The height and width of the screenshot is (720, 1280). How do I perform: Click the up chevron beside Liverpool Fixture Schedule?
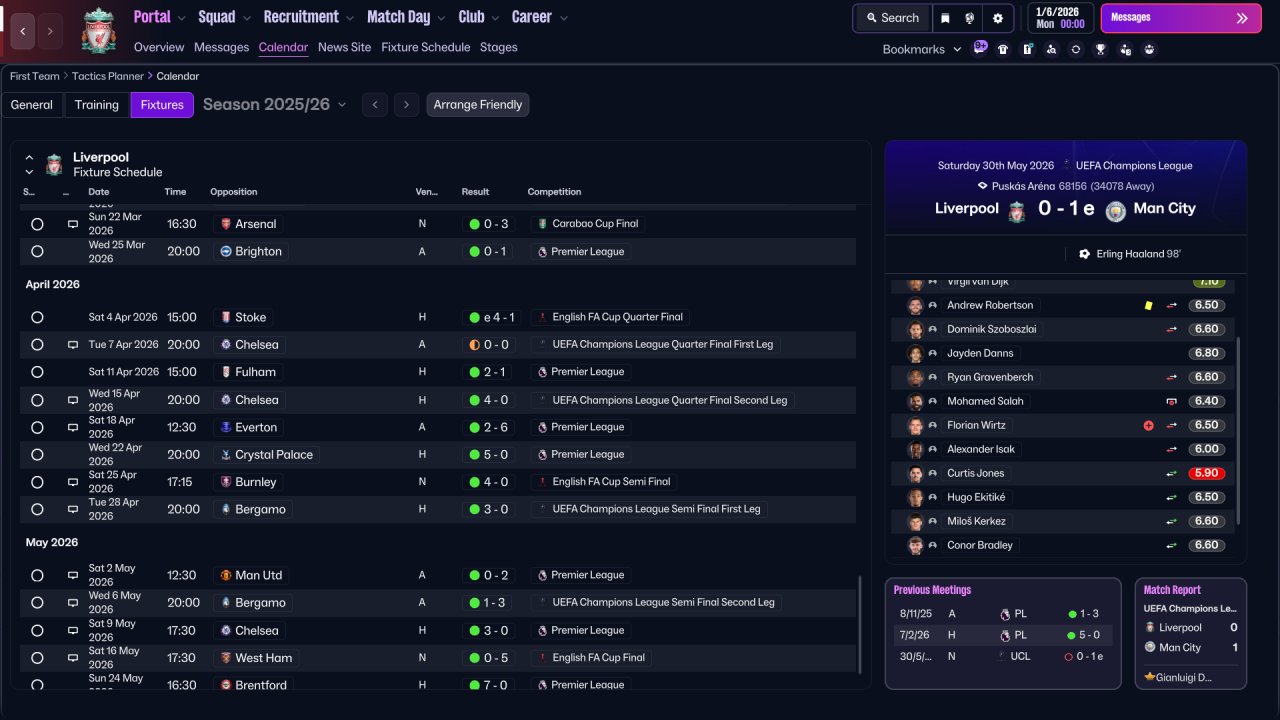click(x=29, y=157)
